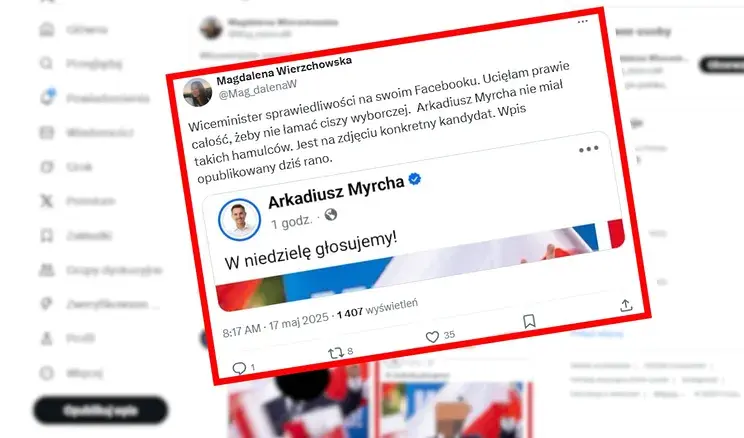The height and width of the screenshot is (438, 744).
Task: Bookmark the tweet by Magdalena Wierzchowska
Action: 530,321
